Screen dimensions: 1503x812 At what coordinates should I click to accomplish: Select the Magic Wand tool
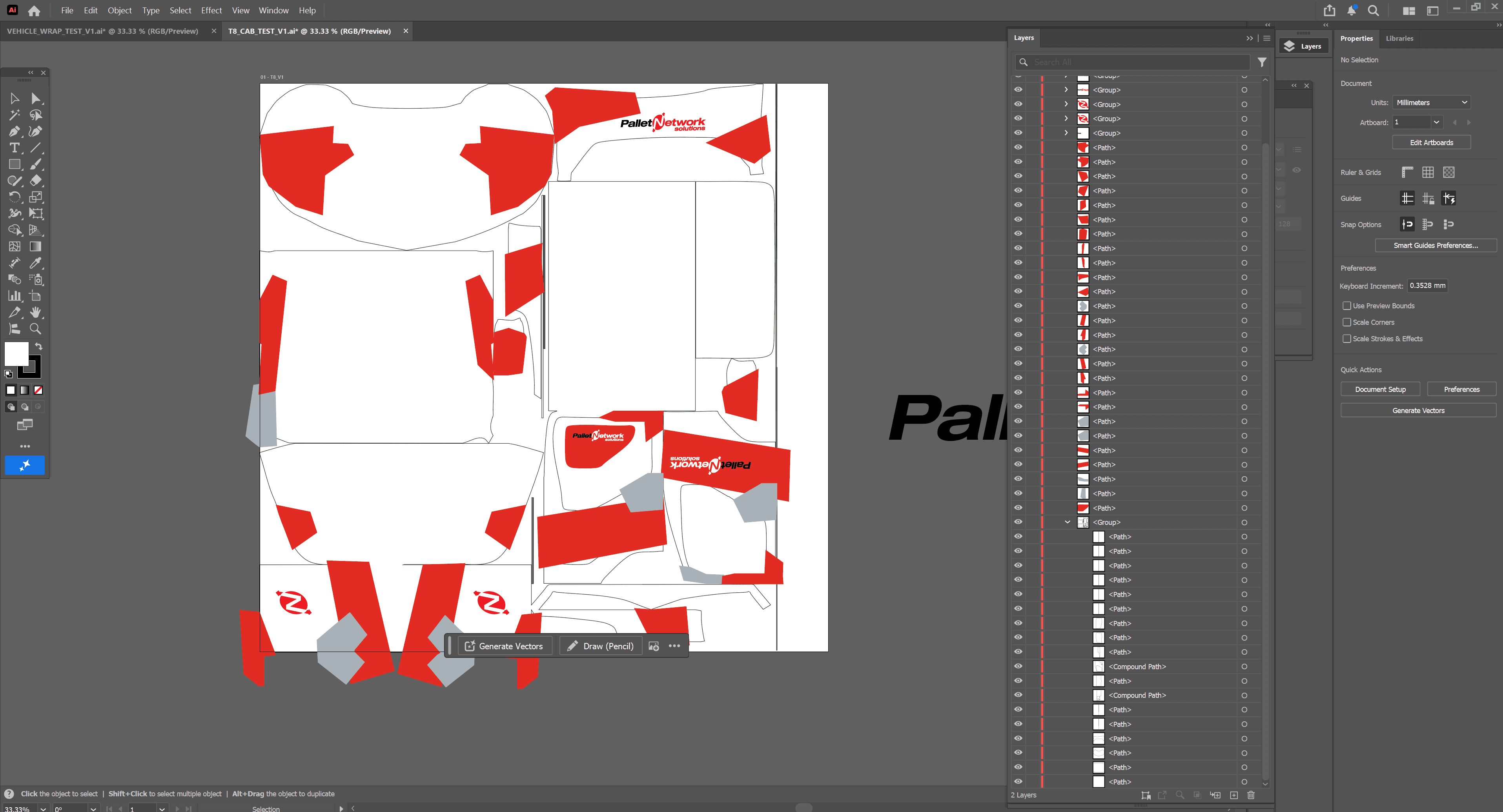14,115
